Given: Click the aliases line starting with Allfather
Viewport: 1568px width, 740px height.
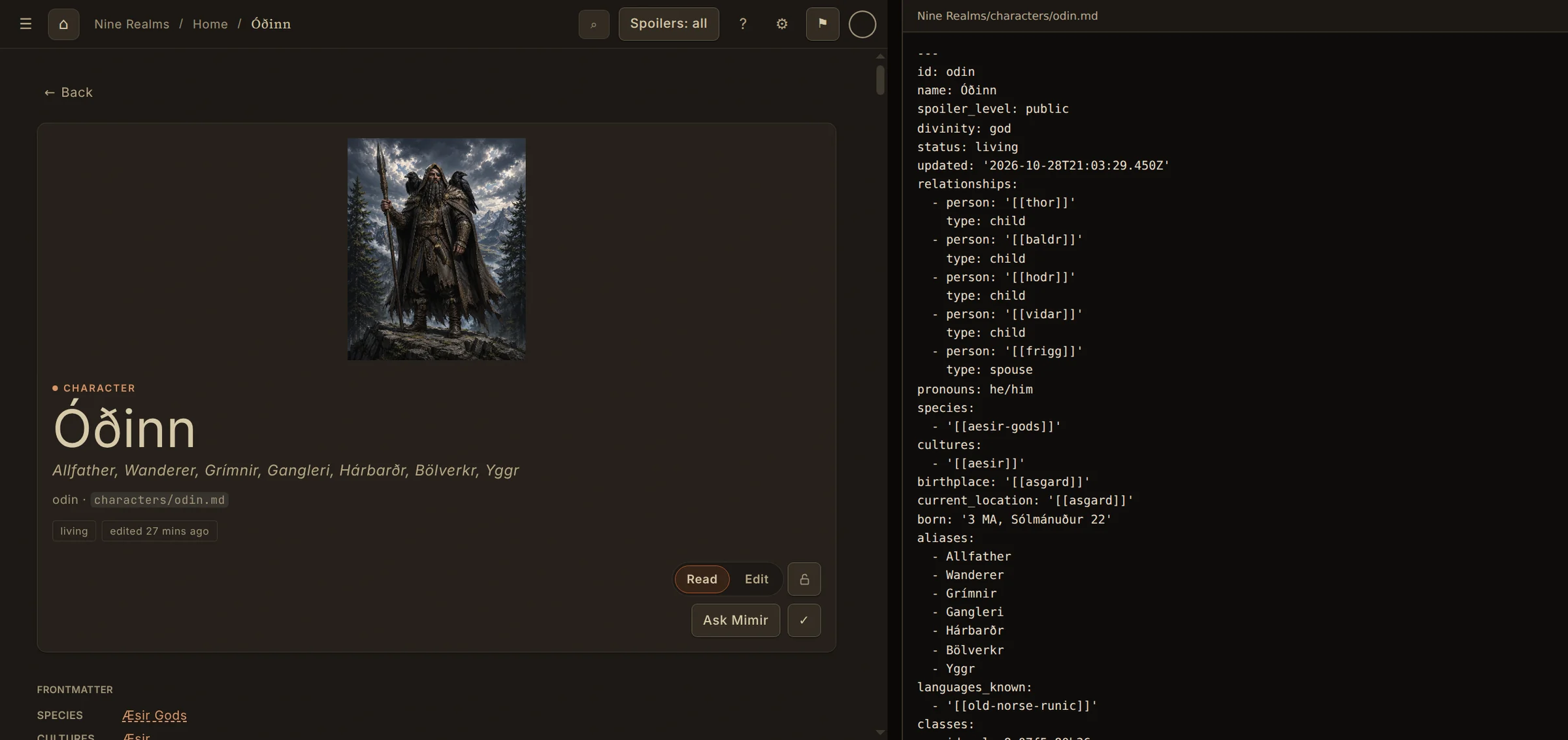Looking at the screenshot, I should [286, 471].
